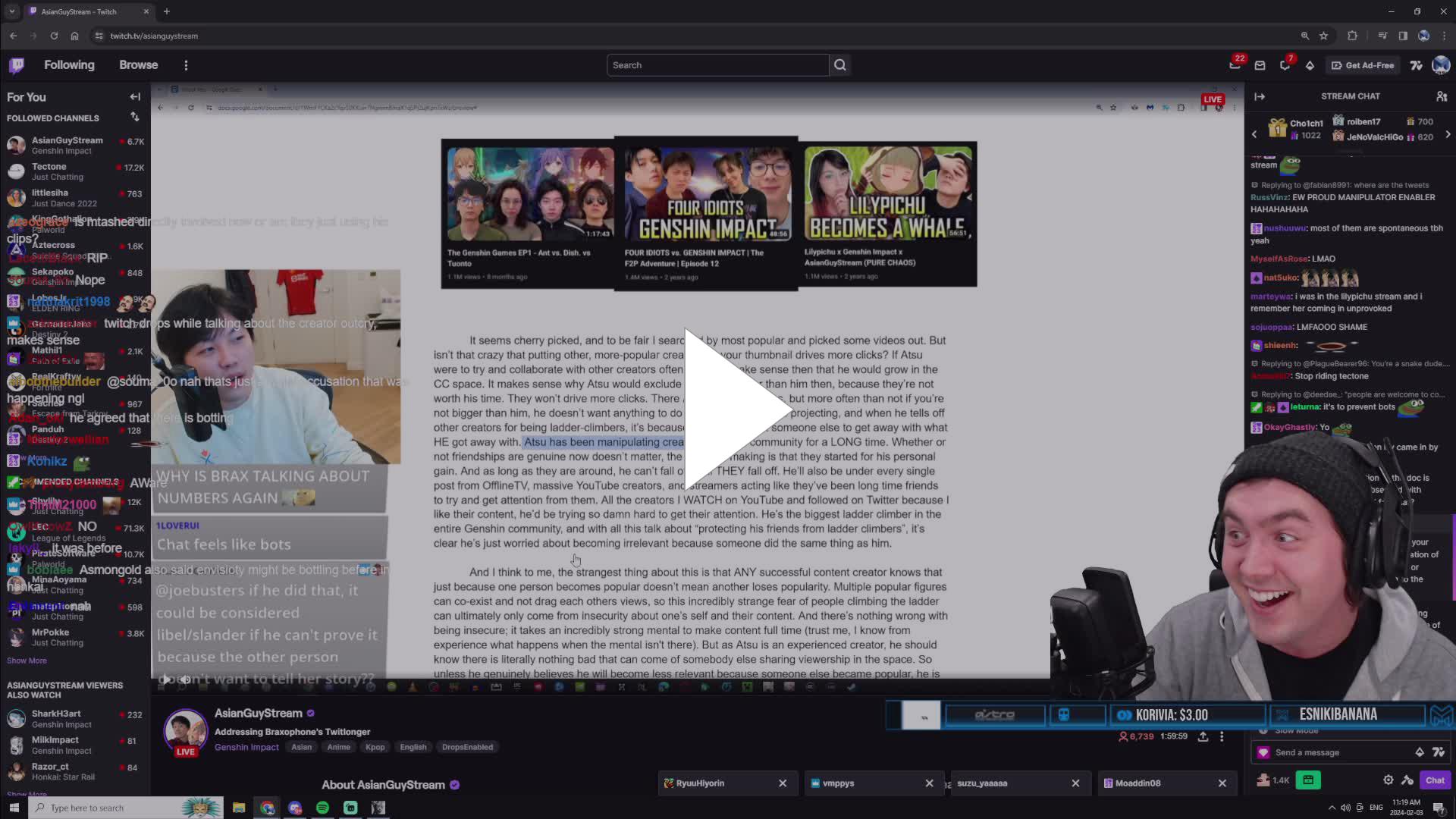
Task: Open the moderation gavel icon beside chat settings
Action: coord(1409,780)
